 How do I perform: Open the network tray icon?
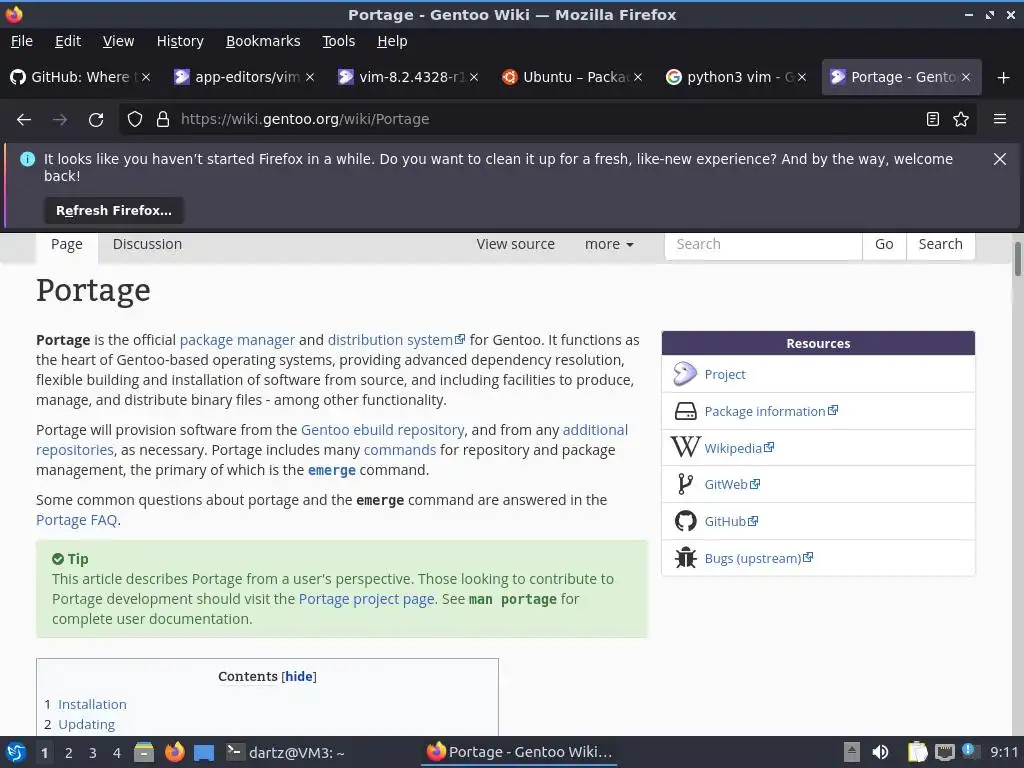[944, 752]
